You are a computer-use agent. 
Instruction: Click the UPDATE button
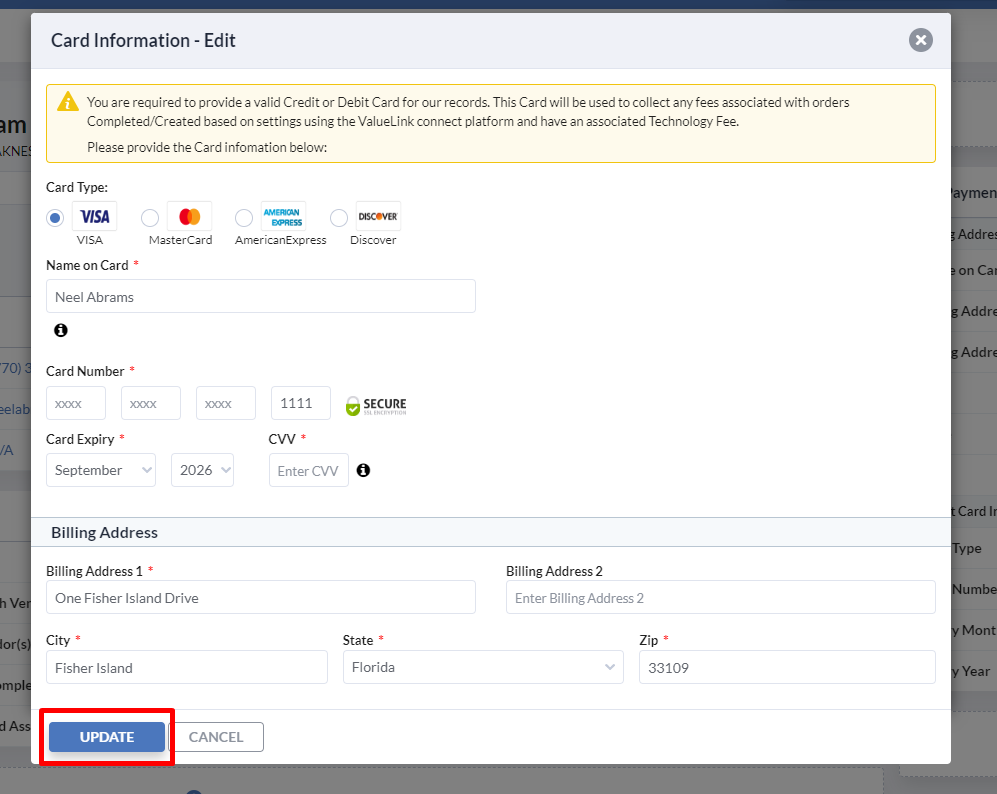[107, 737]
